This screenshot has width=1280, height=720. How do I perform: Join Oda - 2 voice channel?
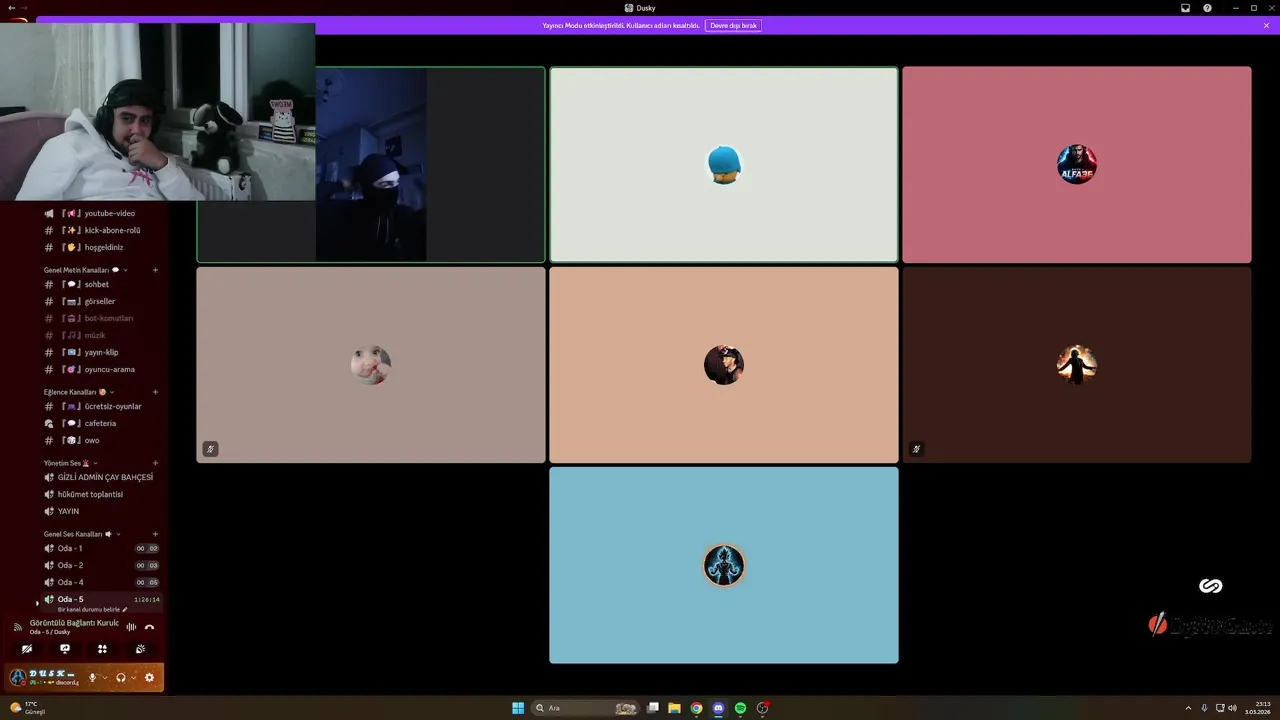[100, 565]
